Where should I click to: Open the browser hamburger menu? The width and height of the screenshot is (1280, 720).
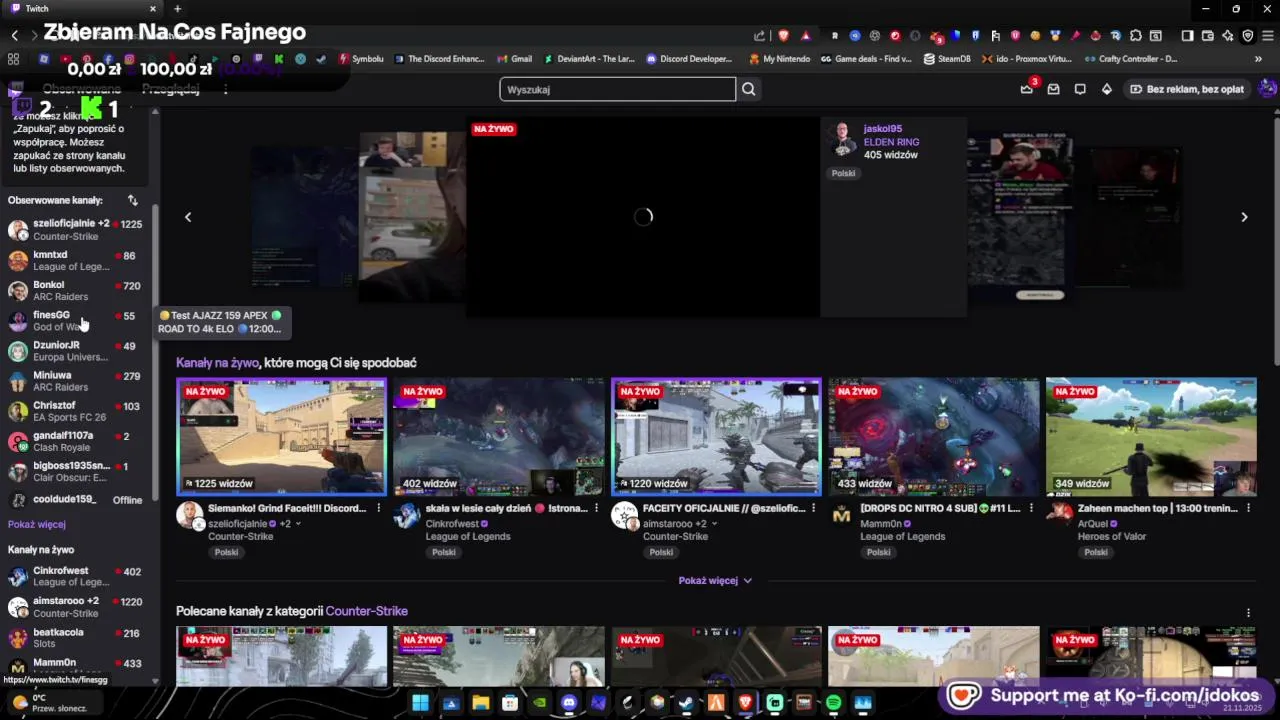click(x=1267, y=36)
